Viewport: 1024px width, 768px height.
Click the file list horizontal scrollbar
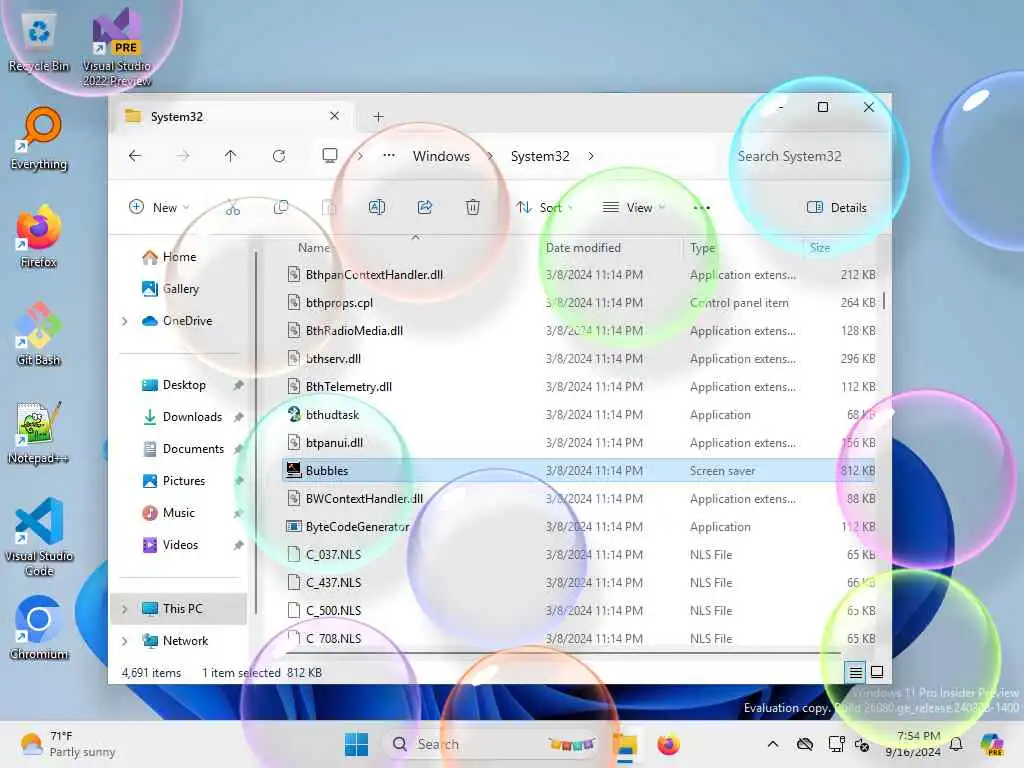tap(563, 652)
